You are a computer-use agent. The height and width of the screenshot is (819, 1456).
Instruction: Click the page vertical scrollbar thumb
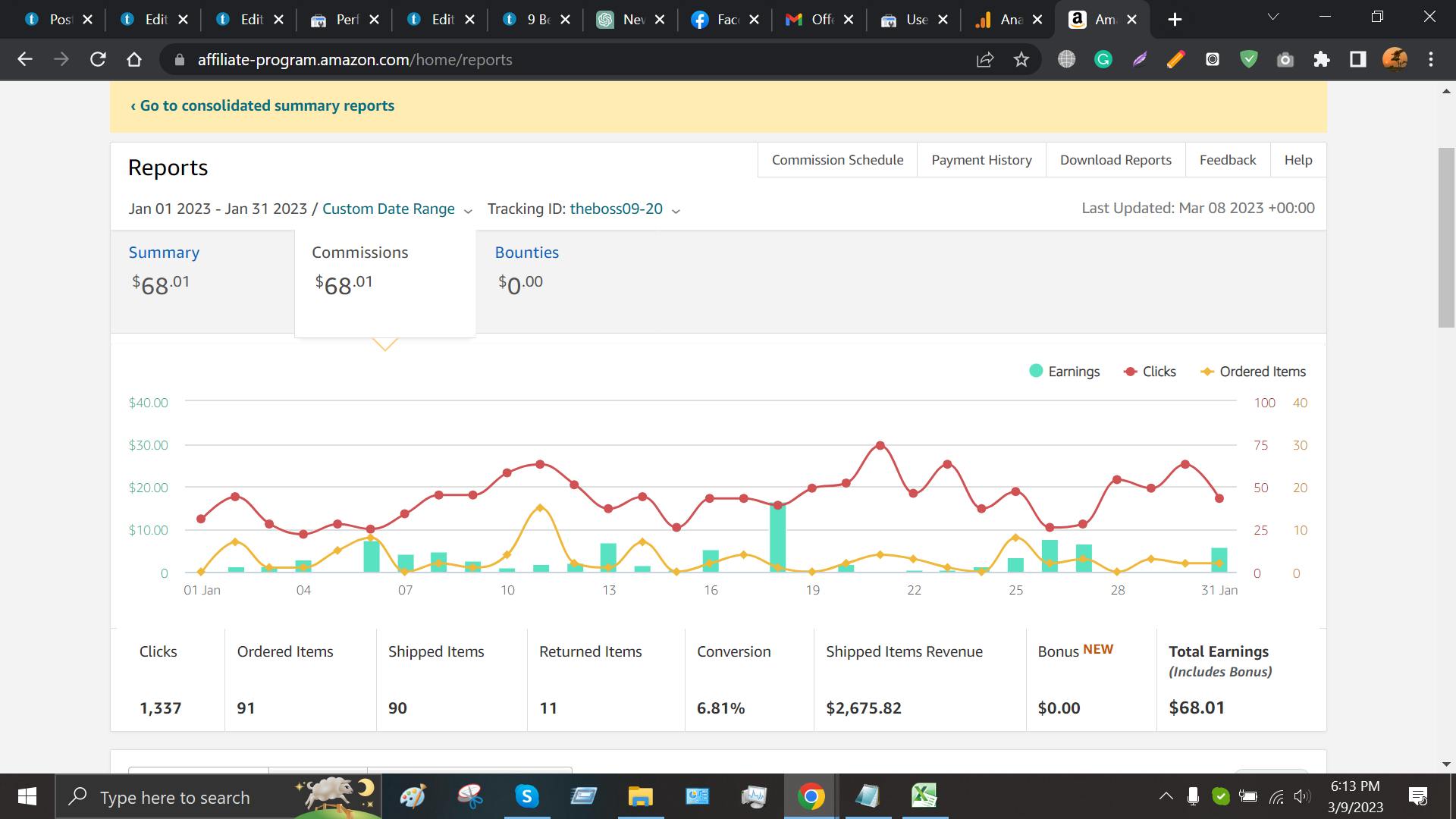pos(1446,237)
